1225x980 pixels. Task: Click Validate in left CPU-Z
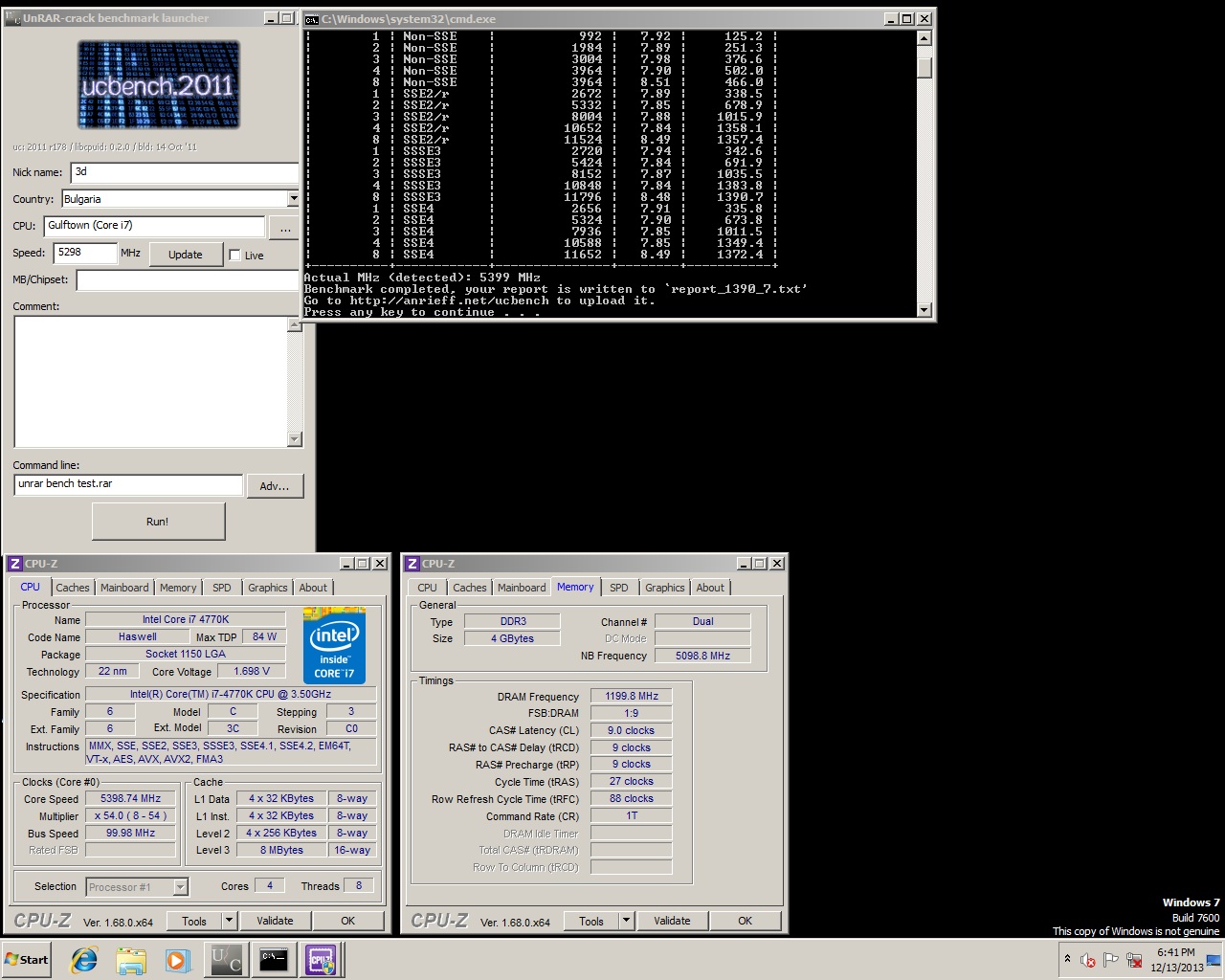pyautogui.click(x=275, y=921)
